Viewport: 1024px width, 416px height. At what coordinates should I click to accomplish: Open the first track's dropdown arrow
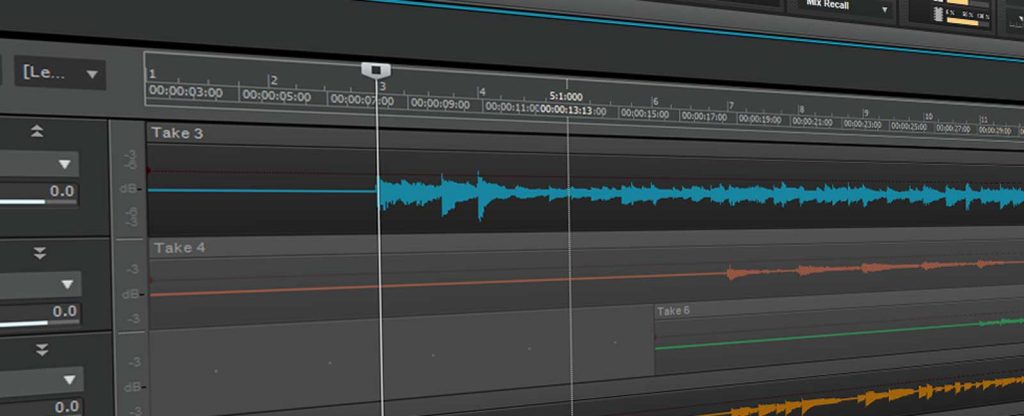click(66, 164)
